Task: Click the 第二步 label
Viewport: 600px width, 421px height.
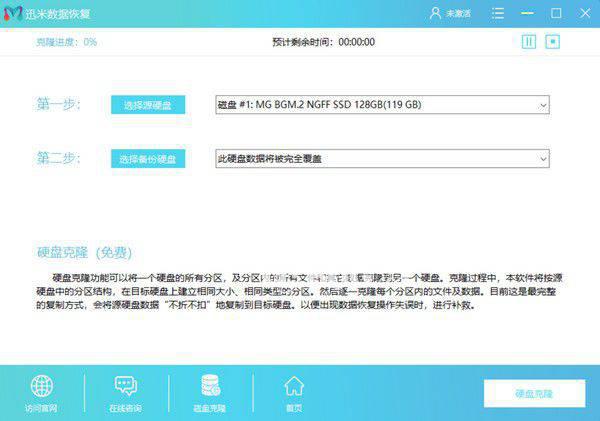Action: (x=58, y=158)
